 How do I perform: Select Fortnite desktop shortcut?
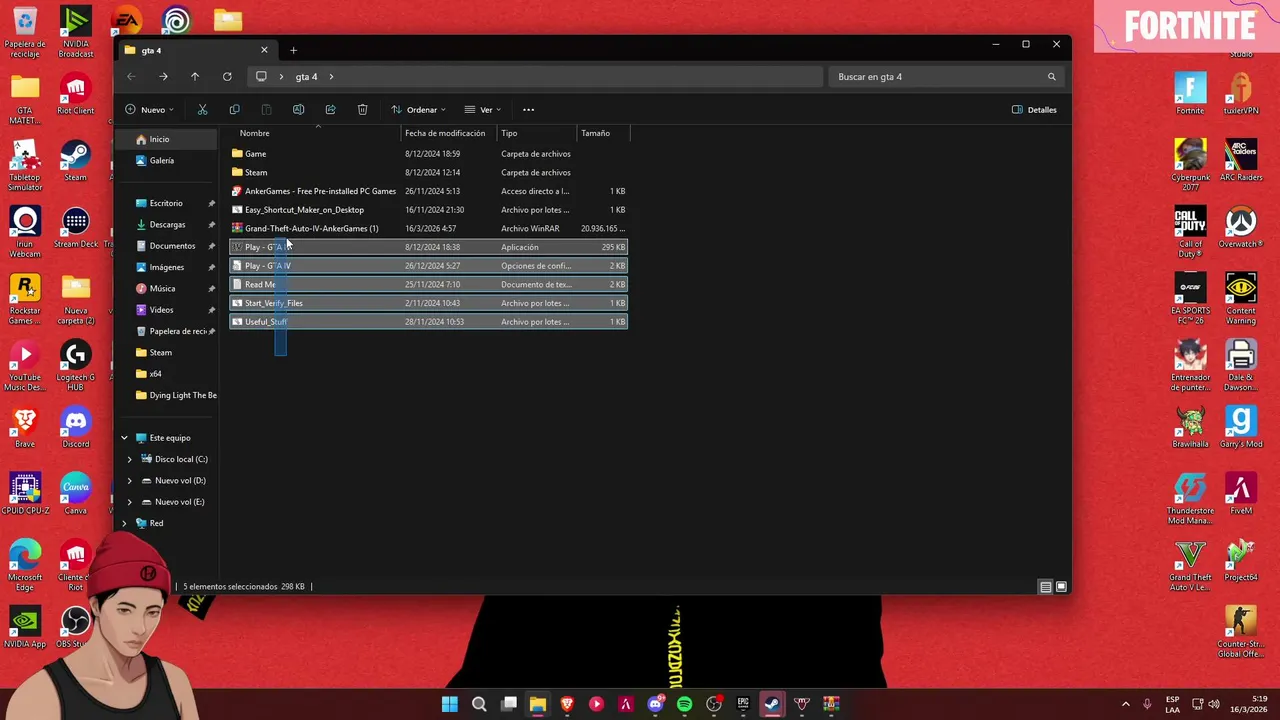tap(1190, 93)
